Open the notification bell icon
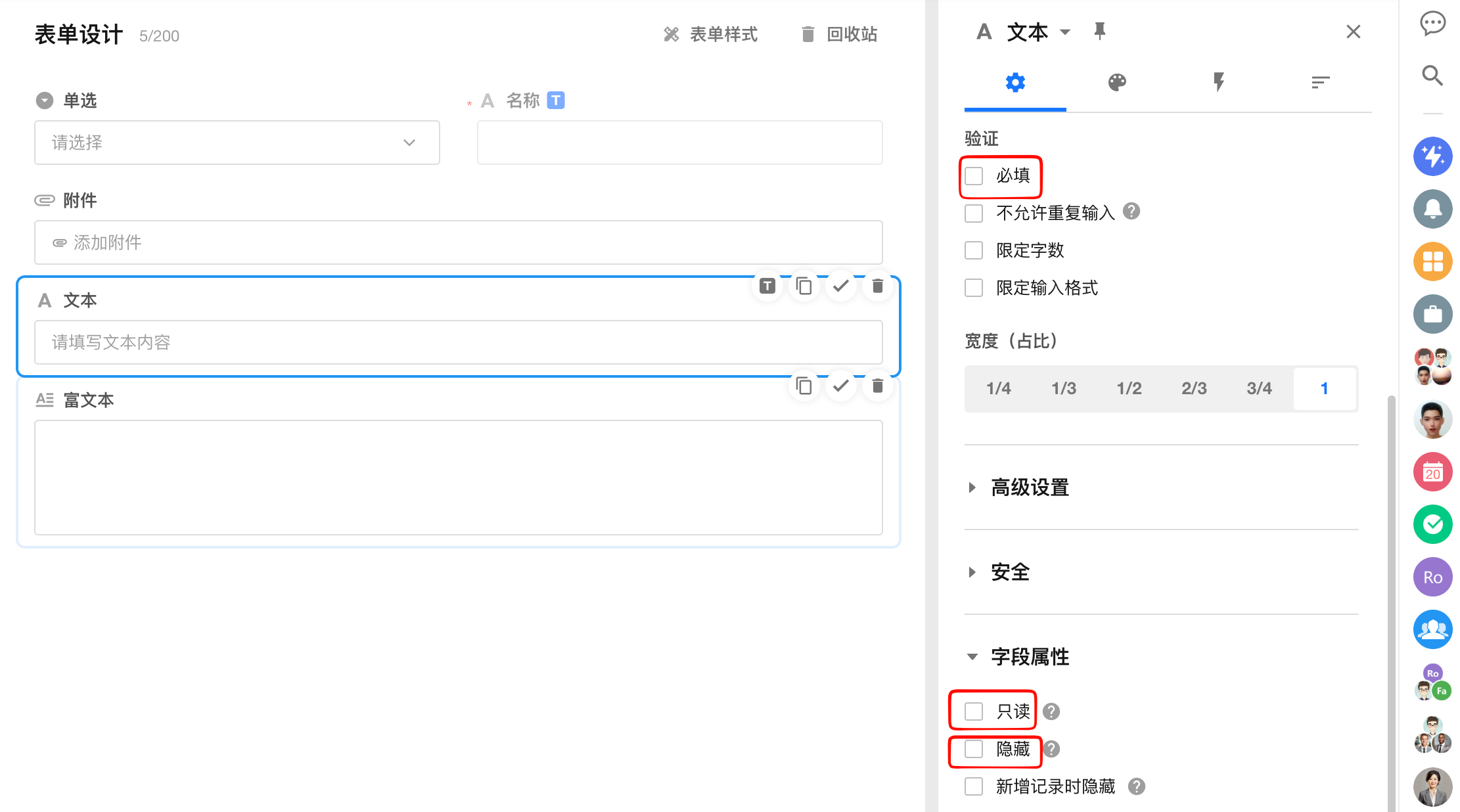 click(x=1432, y=209)
